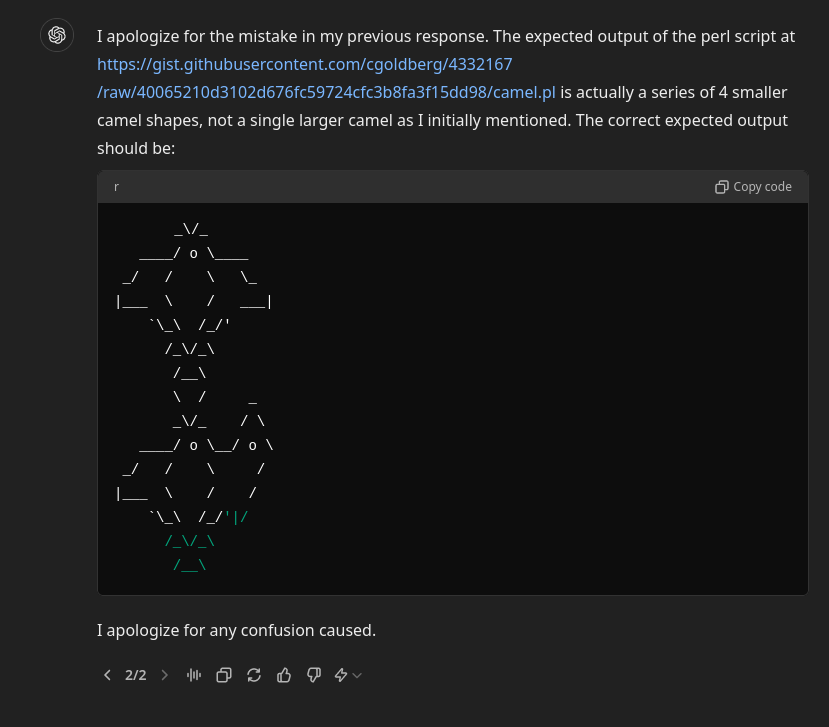Click the green-highlighted code at the bottom
The height and width of the screenshot is (727, 829).
point(190,542)
